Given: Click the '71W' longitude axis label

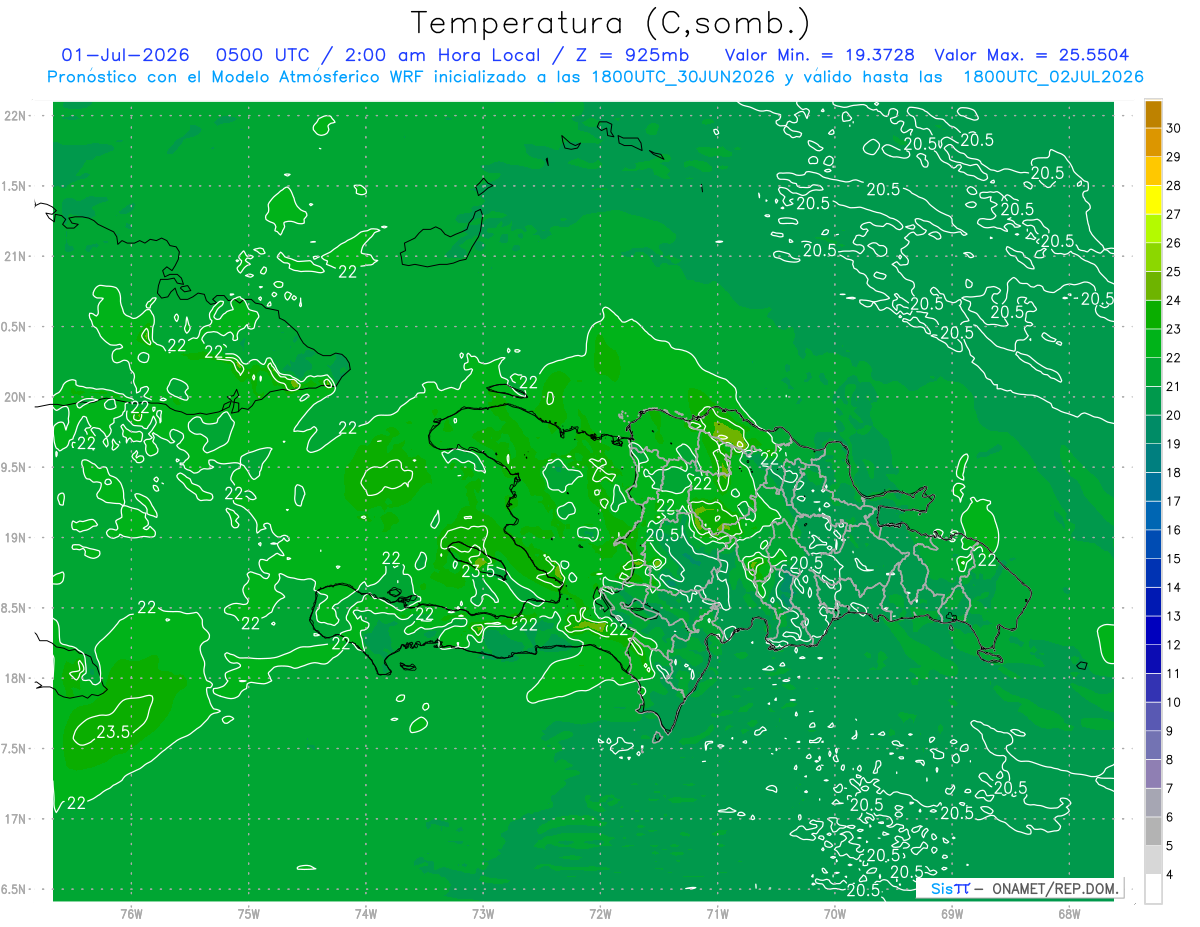Looking at the screenshot, I should (x=717, y=913).
